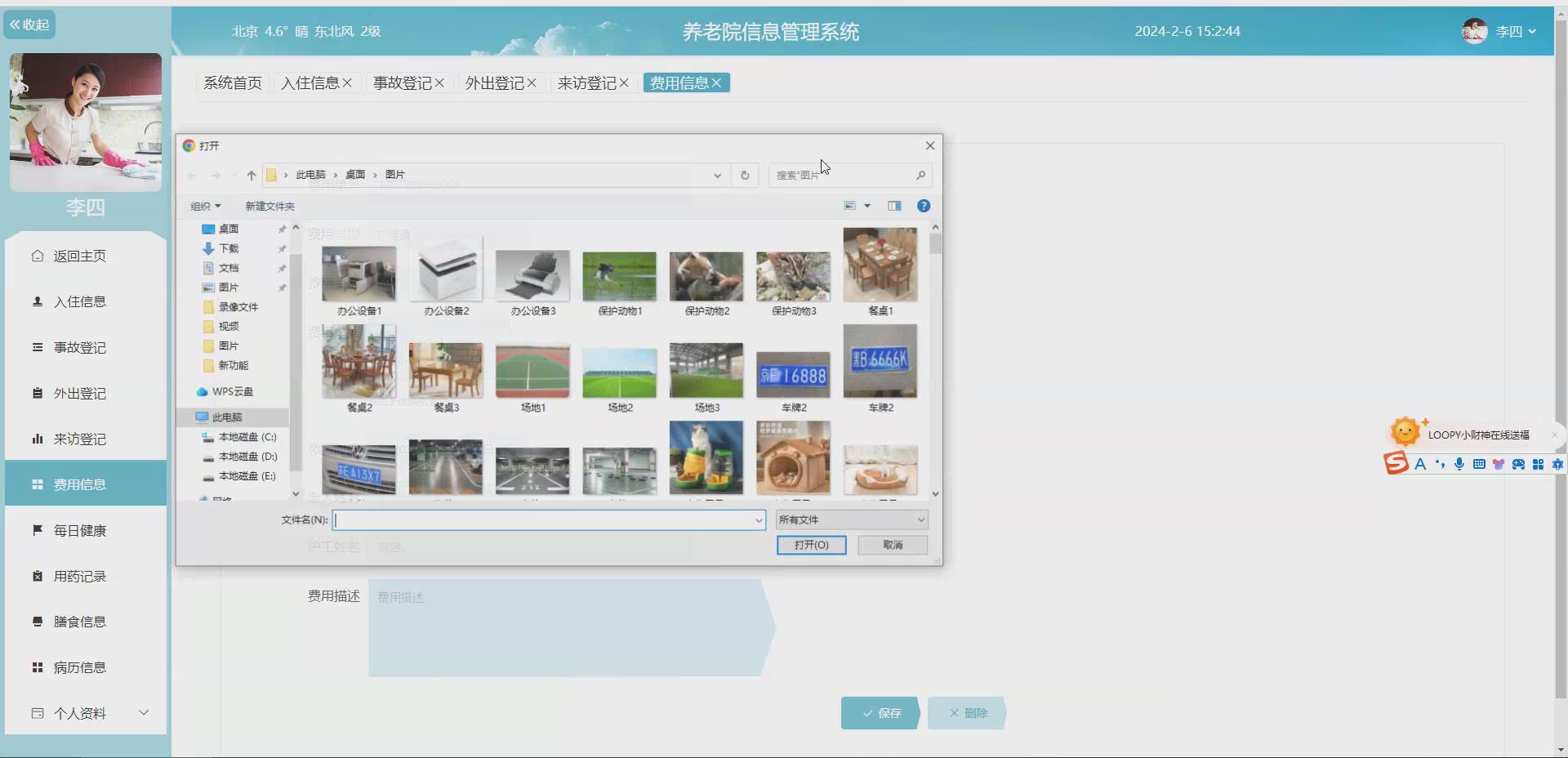Expand the 个人资料 section chevron
Viewport: 1568px width, 758px height.
click(x=144, y=711)
